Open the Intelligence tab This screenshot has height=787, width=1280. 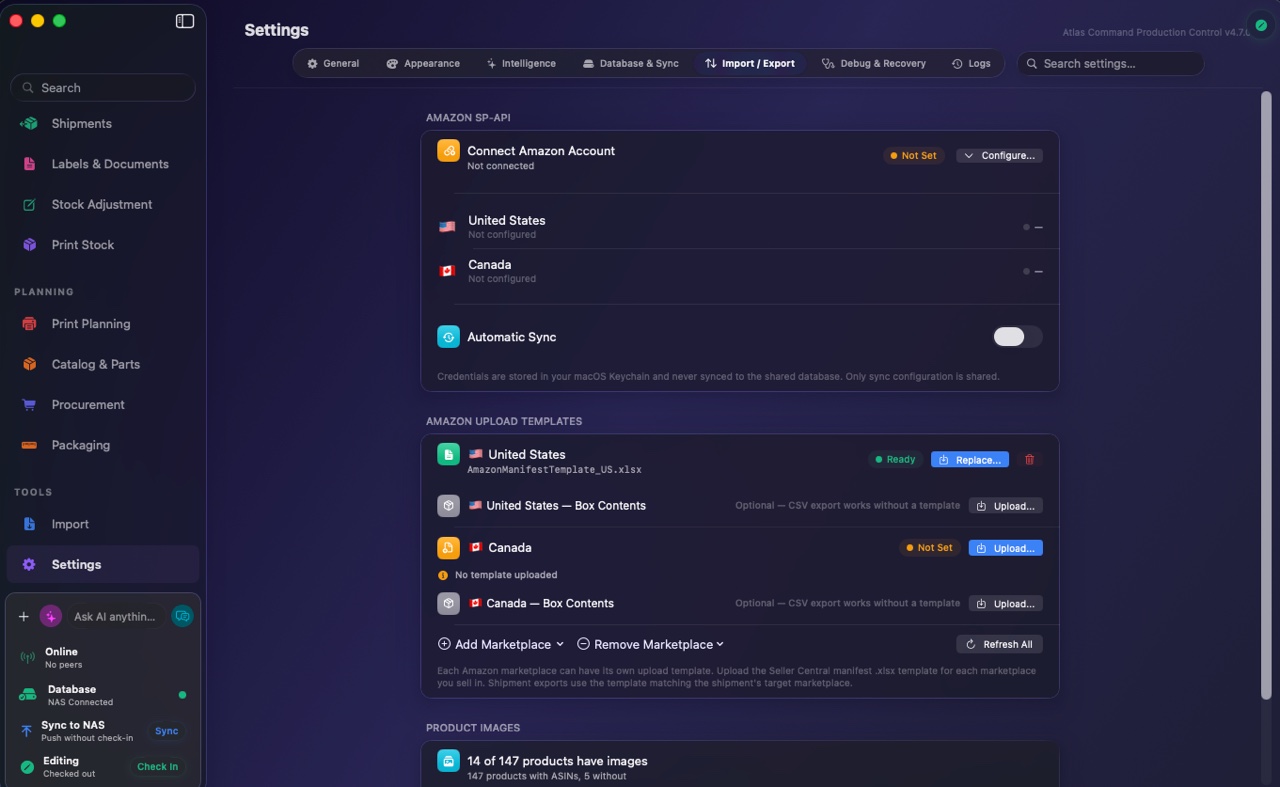[x=521, y=63]
